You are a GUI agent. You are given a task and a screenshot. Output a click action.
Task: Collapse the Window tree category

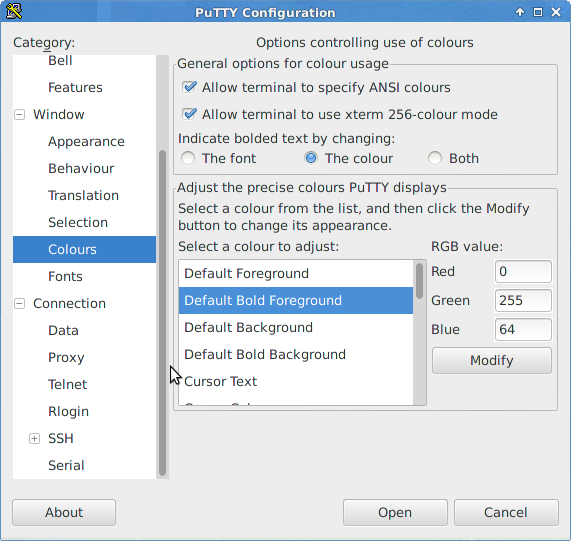coord(20,115)
